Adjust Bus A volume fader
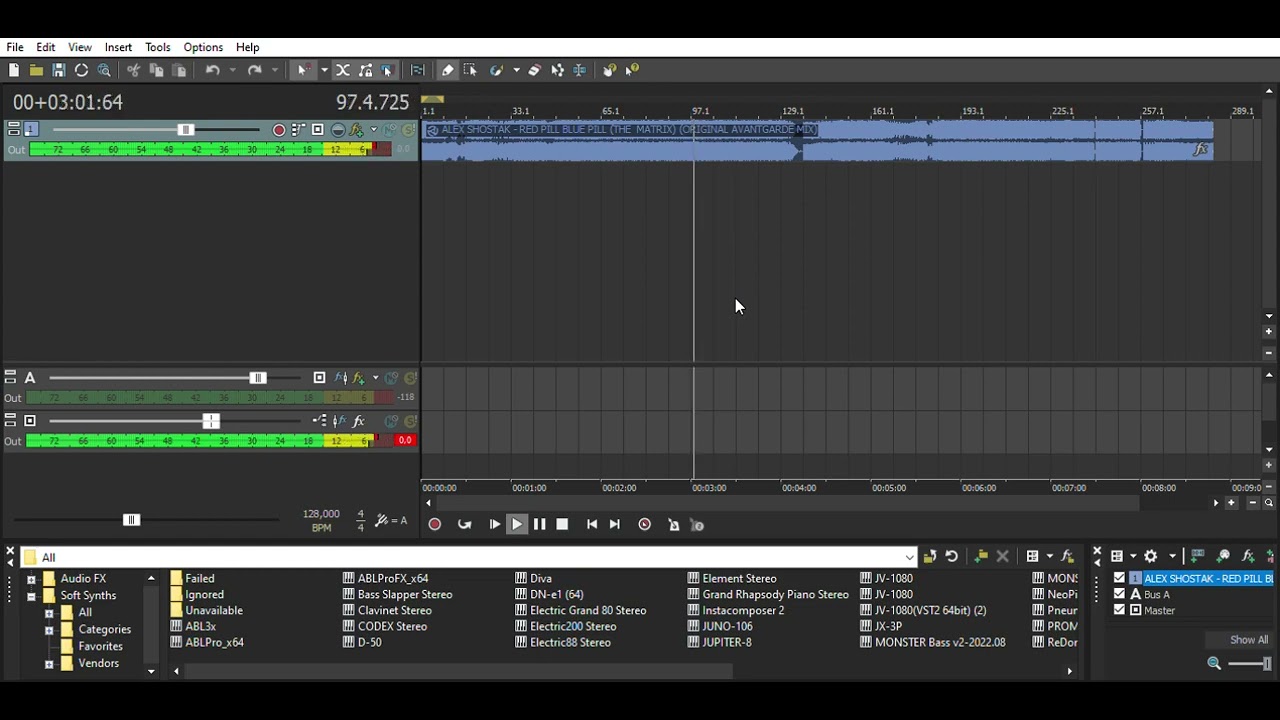This screenshot has width=1280, height=720. pyautogui.click(x=258, y=378)
